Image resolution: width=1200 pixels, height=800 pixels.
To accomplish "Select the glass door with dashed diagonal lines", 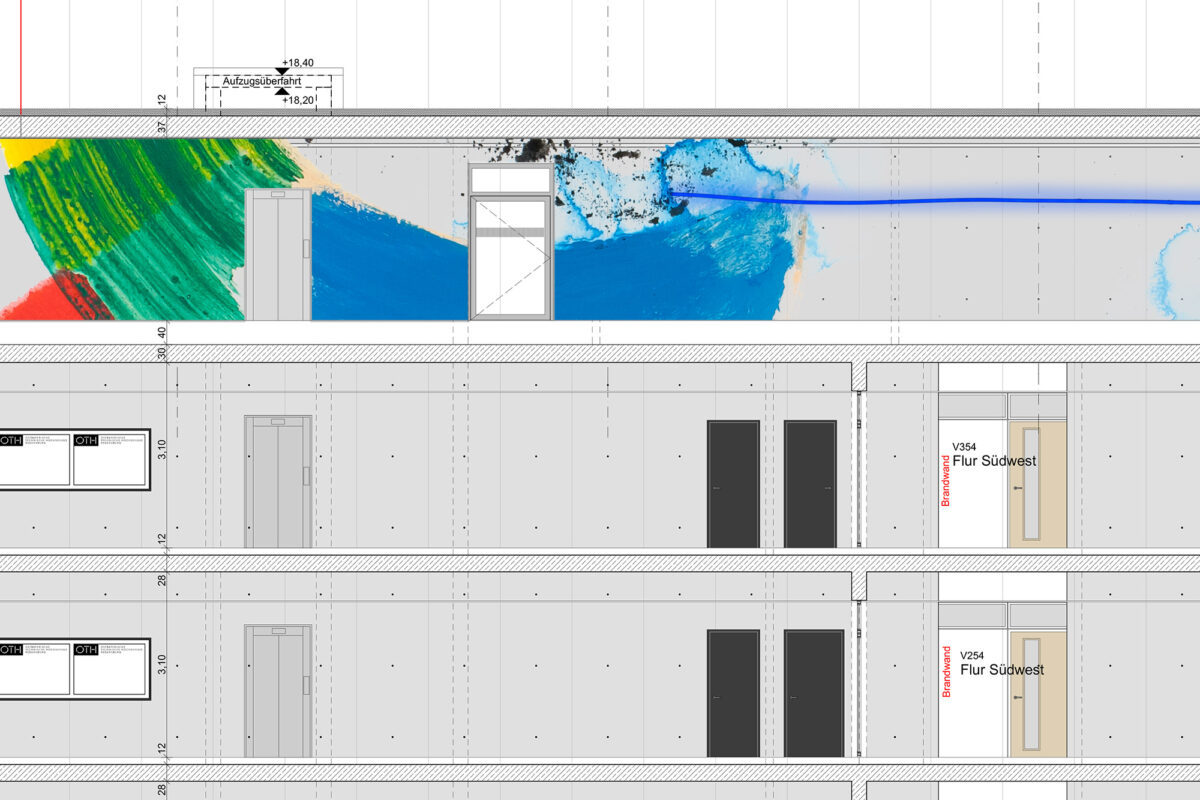I will pos(510,258).
